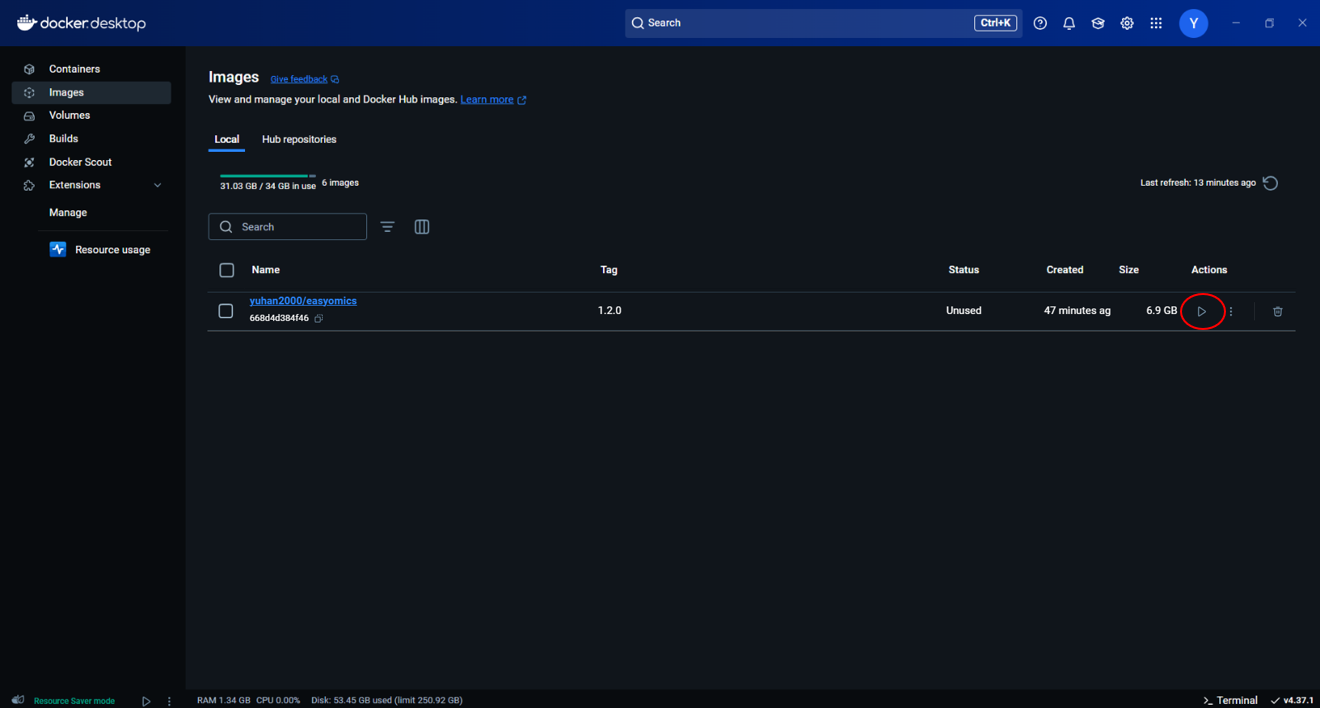Click the Disk 53.45 GB used entry
The image size is (1320, 708).
(387, 700)
